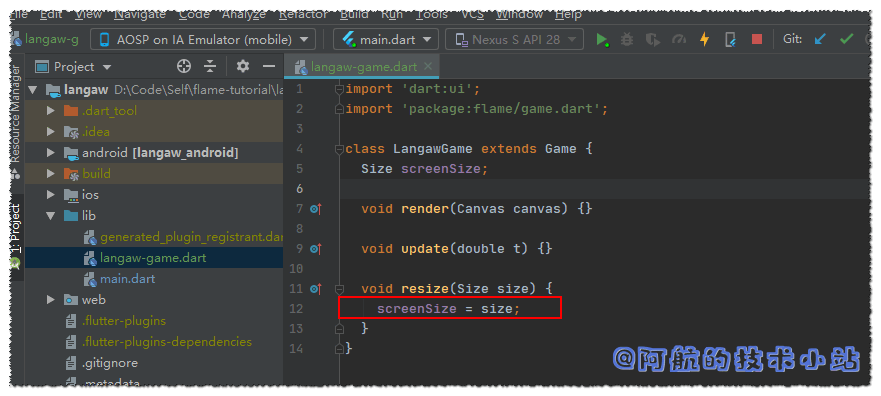Collapse all in Project panel
Image resolution: width=881 pixels, height=396 pixels.
210,67
